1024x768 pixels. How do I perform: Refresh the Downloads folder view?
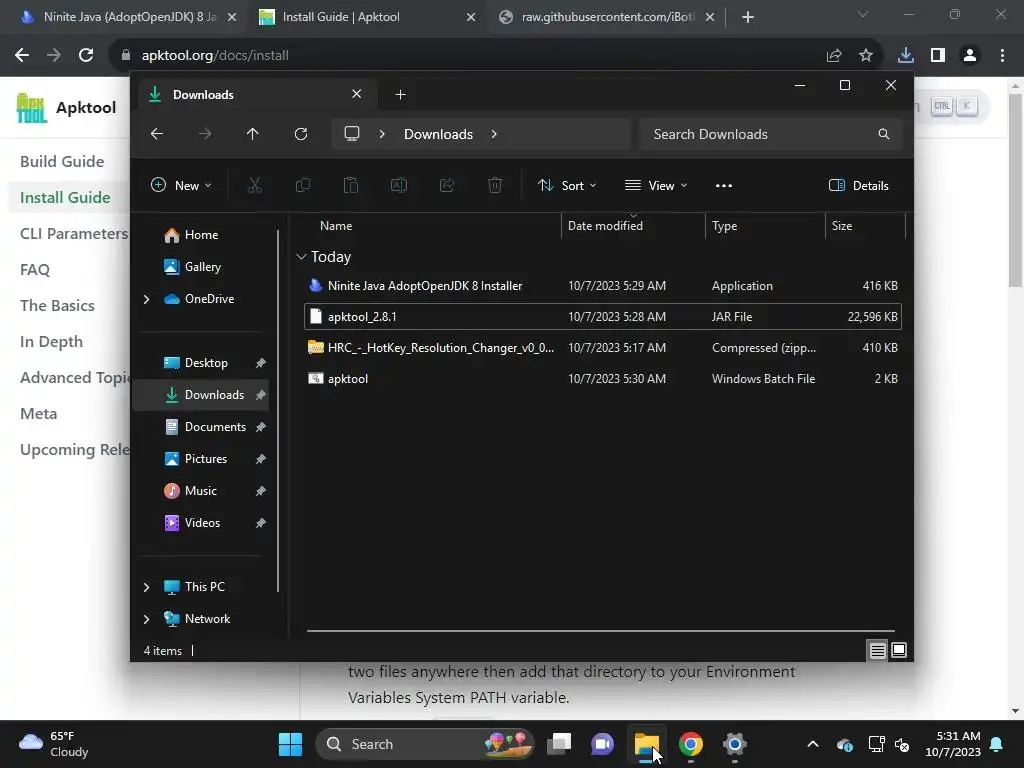coord(300,134)
